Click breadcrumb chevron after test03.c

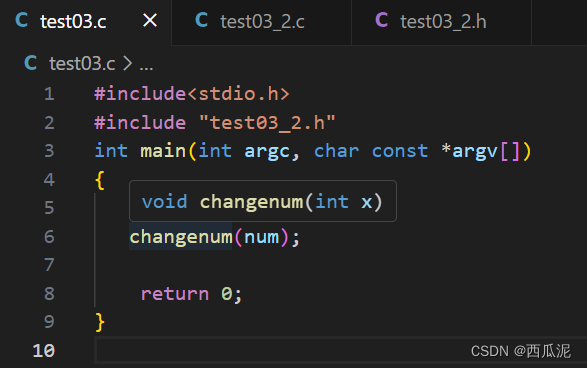click(x=127, y=63)
